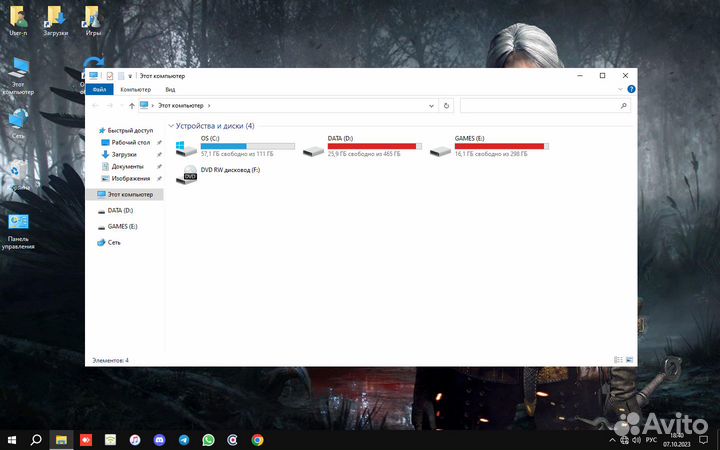Switch to large icons view in status bar
The width and height of the screenshot is (720, 450).
pos(628,359)
